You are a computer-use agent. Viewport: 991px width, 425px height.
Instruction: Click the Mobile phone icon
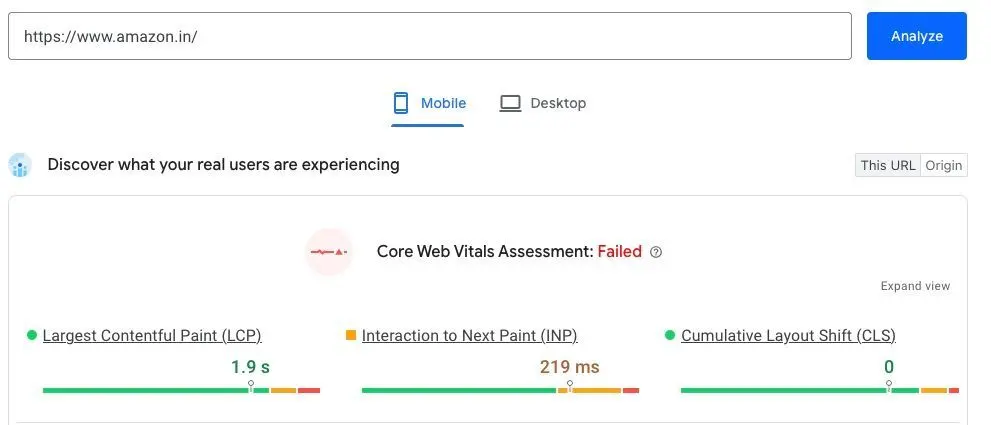tap(401, 103)
